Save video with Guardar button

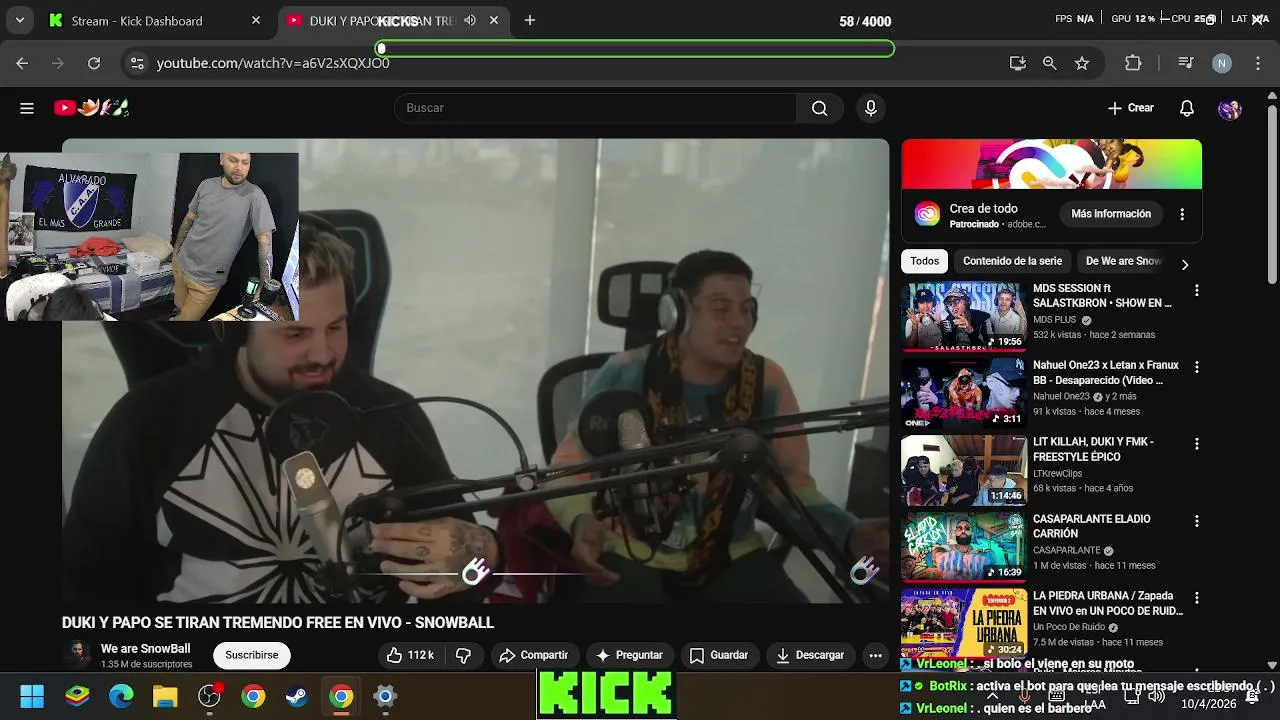[719, 655]
